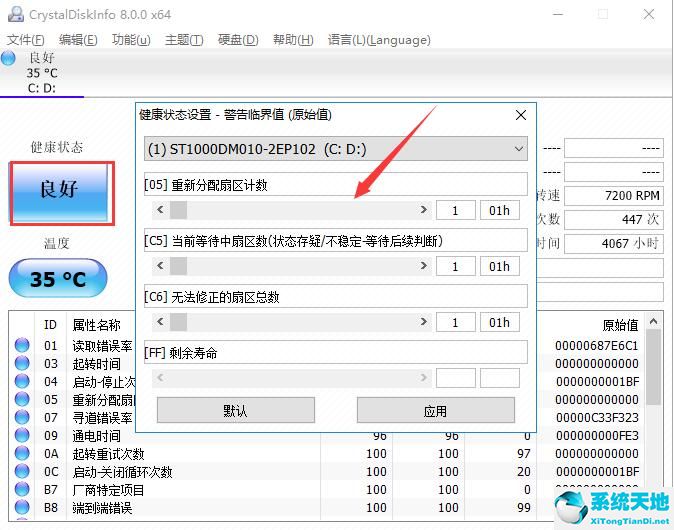Click status orb of B8 端到端错误 row
Image resolution: width=674 pixels, height=530 pixels.
(22, 508)
